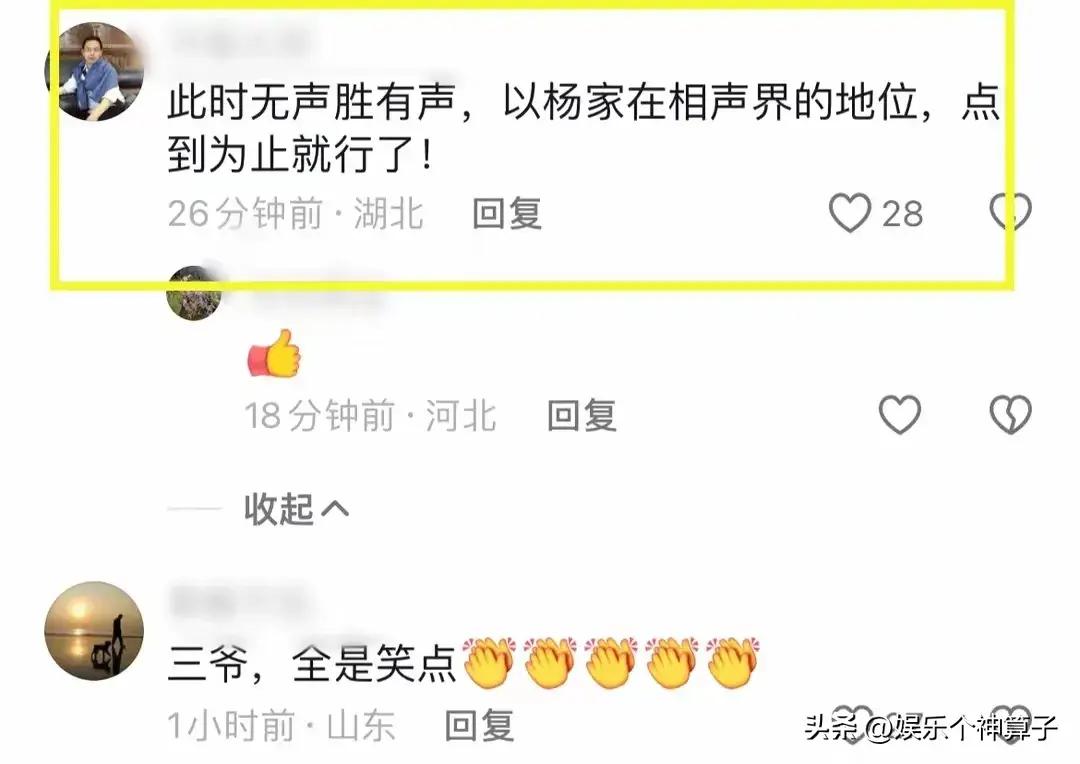Reply to the 26分钟前 Hubei comment
Screen dimensions: 1080x764
point(507,214)
